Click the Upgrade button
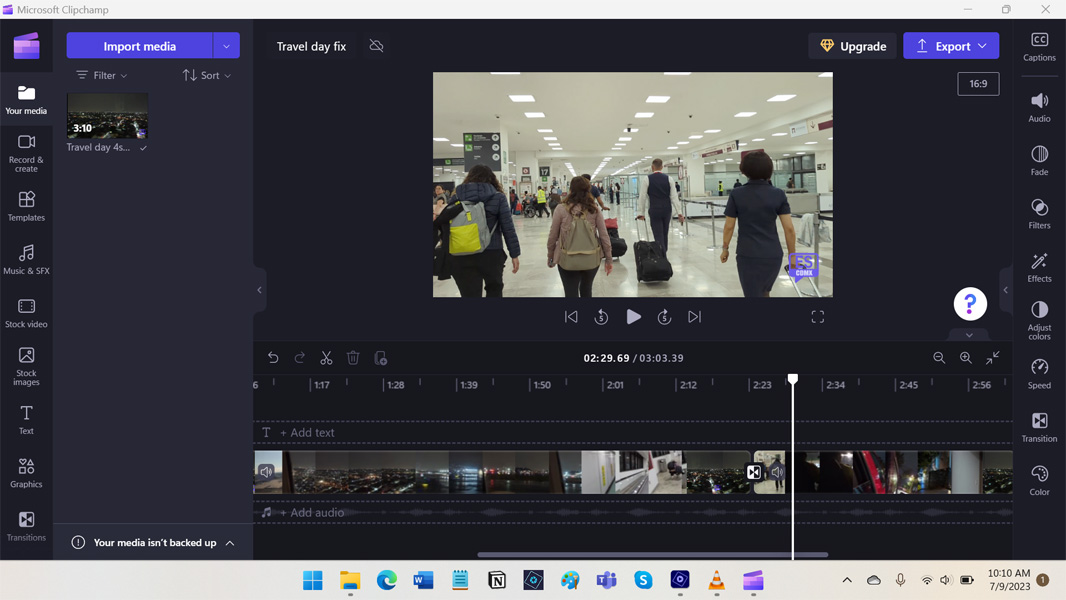Image resolution: width=1066 pixels, height=600 pixels. coord(852,46)
